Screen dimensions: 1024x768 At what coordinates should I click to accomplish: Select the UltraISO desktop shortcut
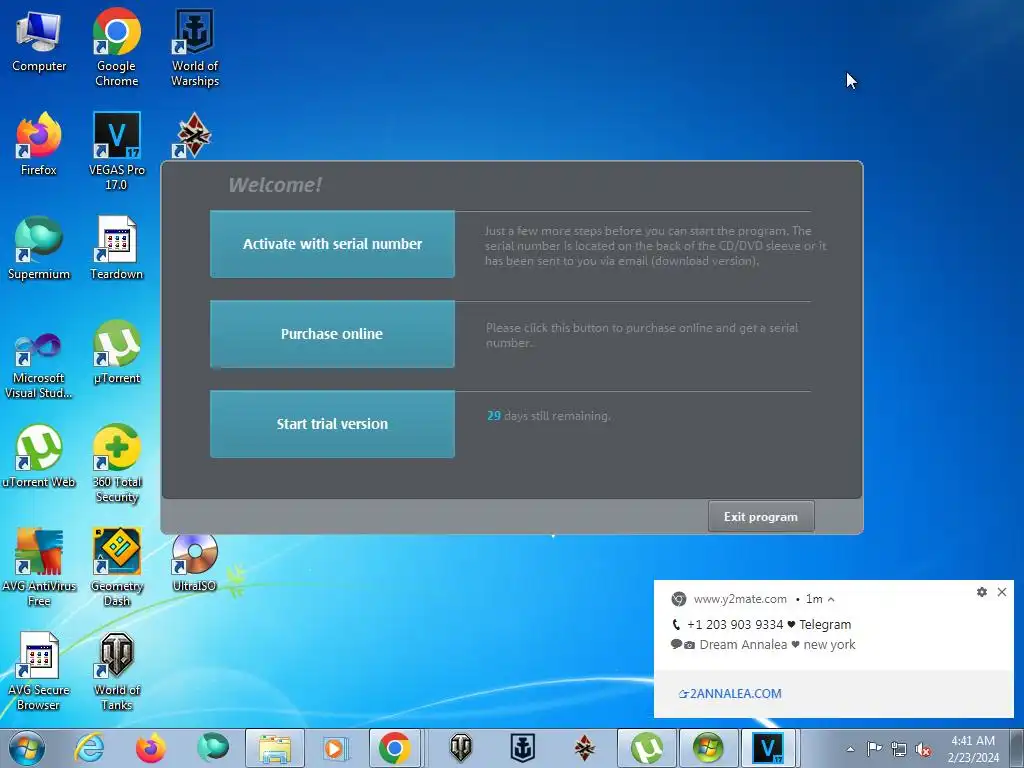[x=195, y=563]
